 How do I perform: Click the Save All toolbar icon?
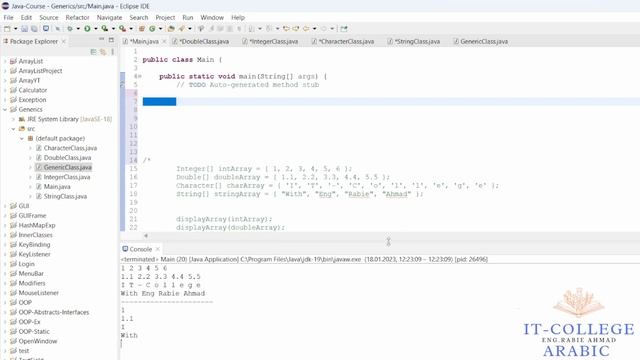pos(34,29)
